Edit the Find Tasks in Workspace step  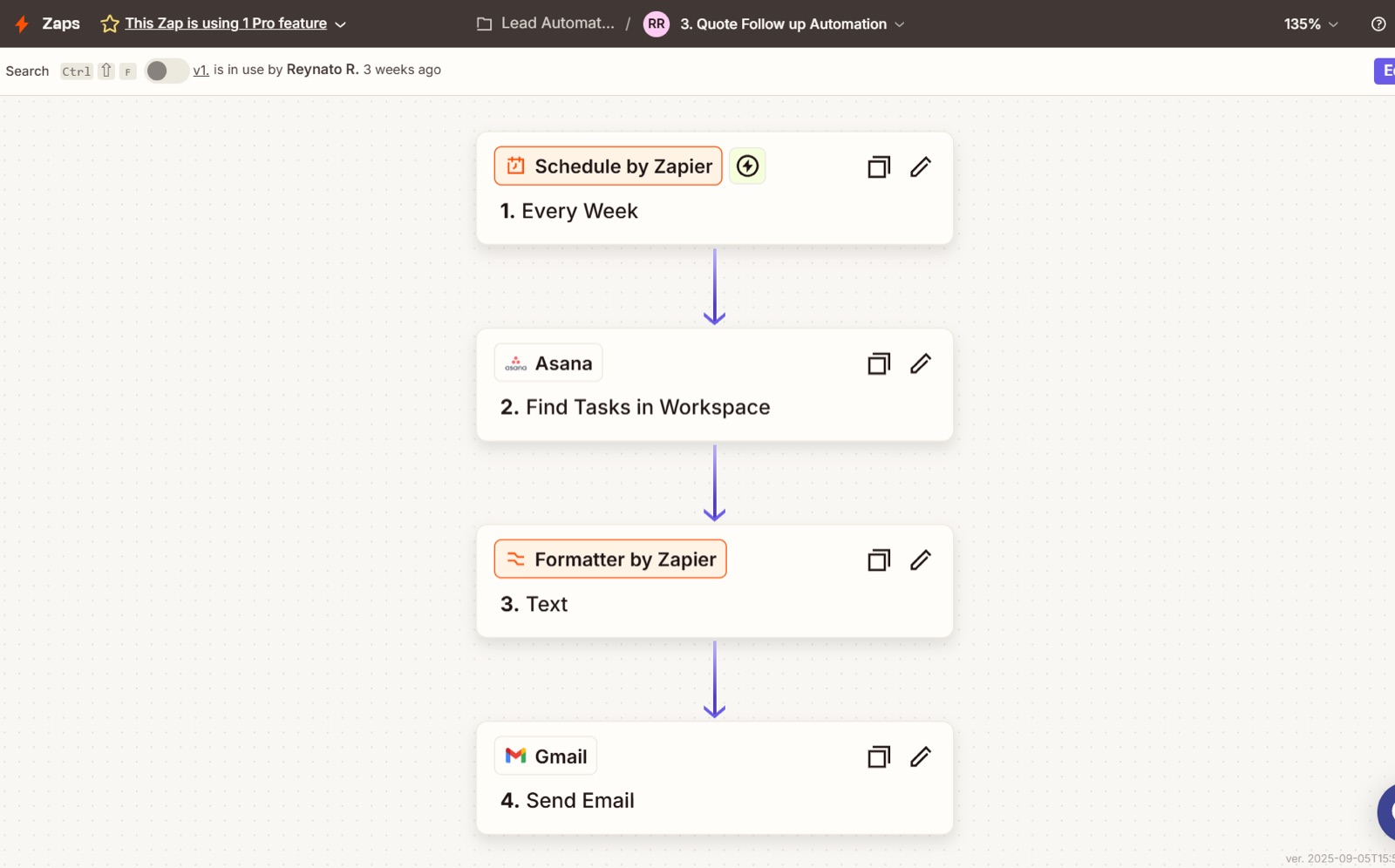pos(921,363)
